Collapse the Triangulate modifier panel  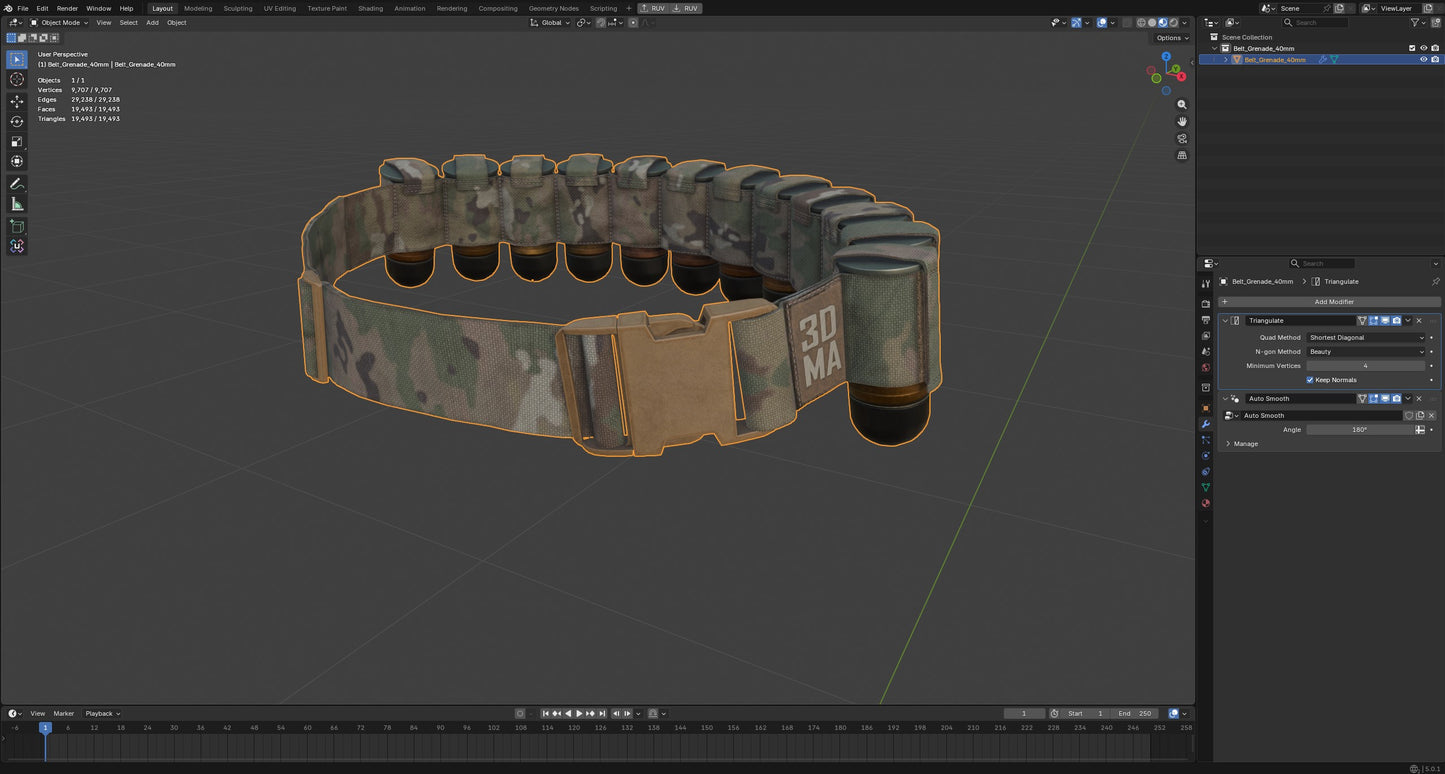pyautogui.click(x=1225, y=320)
